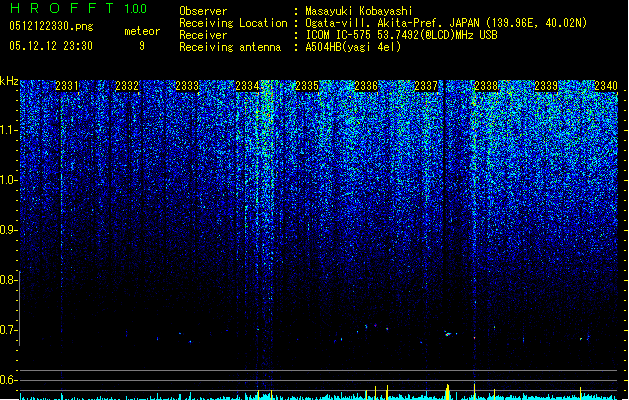Screen dimensions: 629x400
Task: Click the 2334 time marker
Action: coord(247,86)
